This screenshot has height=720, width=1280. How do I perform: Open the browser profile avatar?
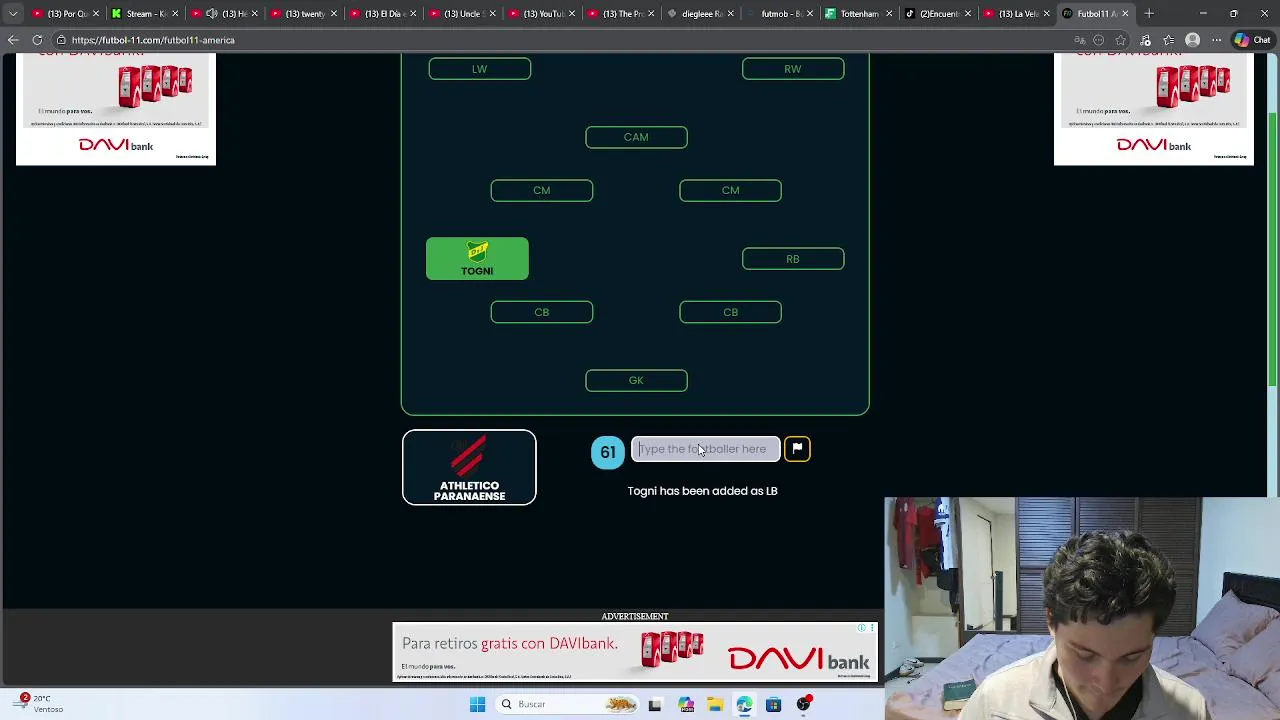coord(1192,40)
